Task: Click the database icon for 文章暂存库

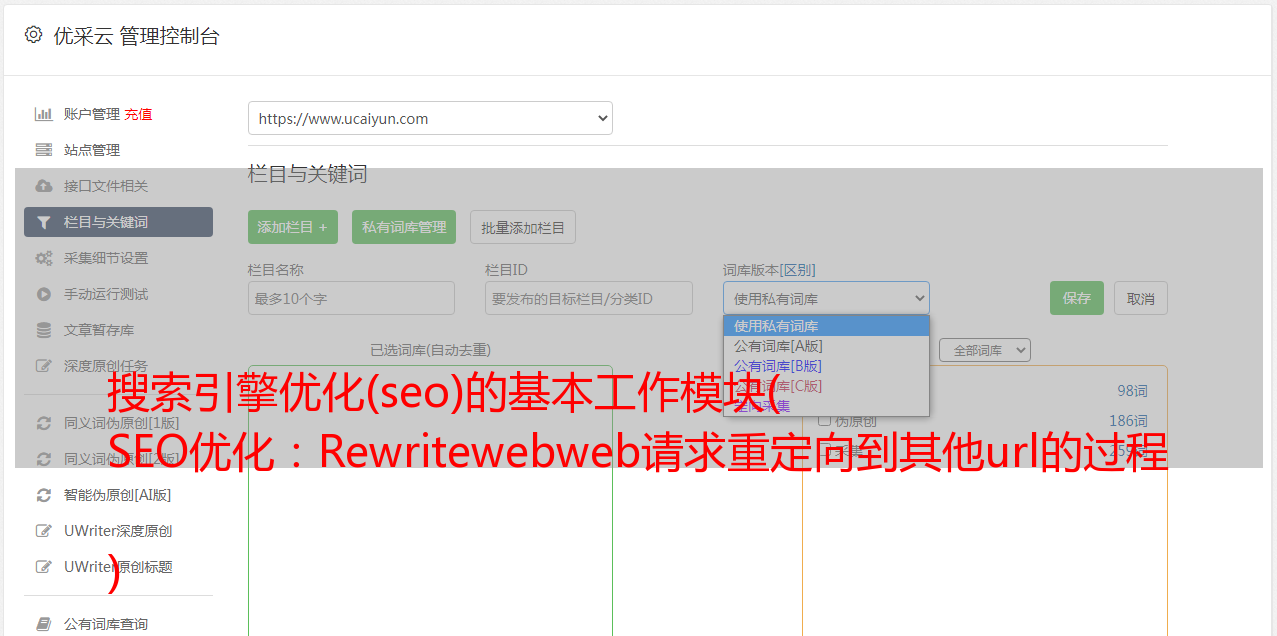Action: tap(43, 330)
